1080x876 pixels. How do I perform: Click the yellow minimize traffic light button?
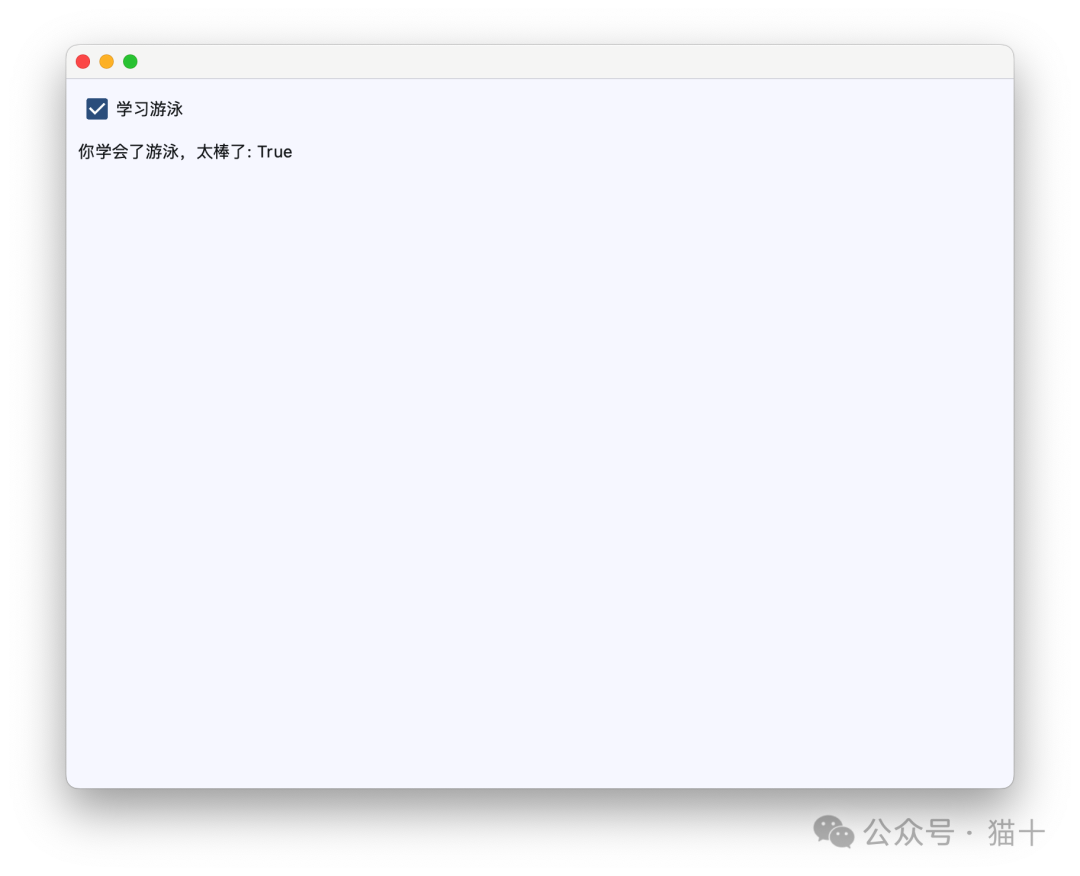[x=106, y=61]
